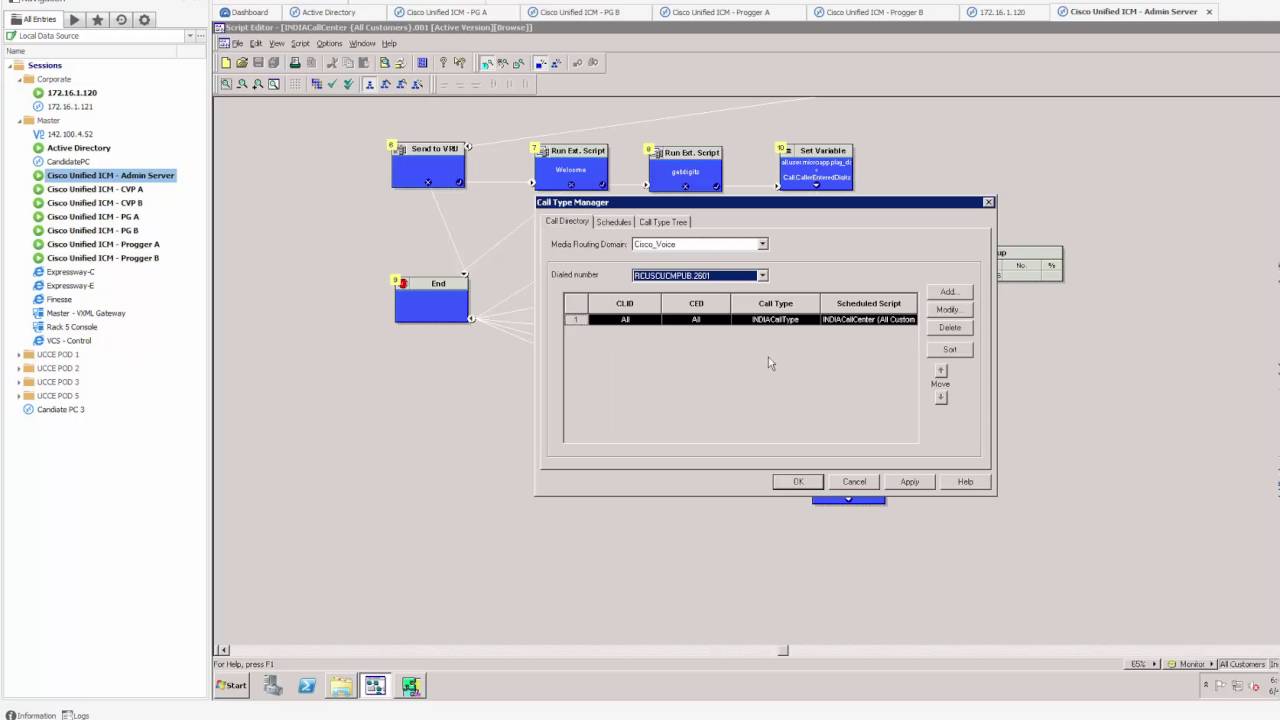
Task: Collapse the Corporate folder
Action: (19, 79)
